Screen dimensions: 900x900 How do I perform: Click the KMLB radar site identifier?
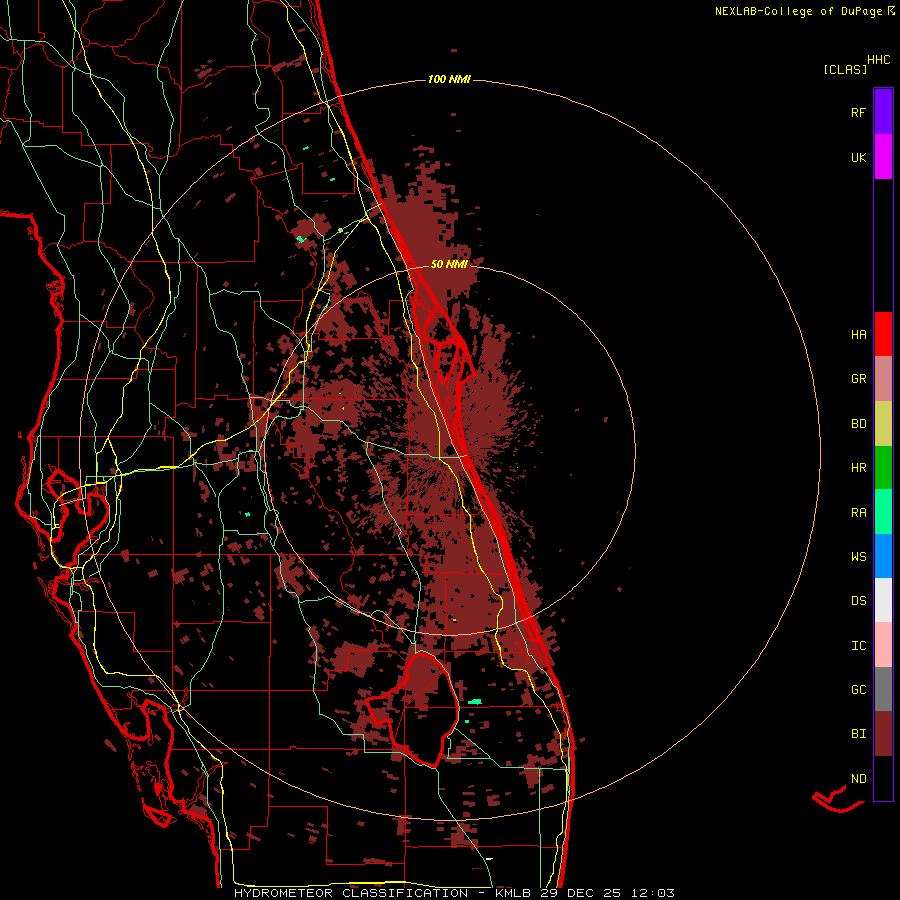[x=513, y=893]
